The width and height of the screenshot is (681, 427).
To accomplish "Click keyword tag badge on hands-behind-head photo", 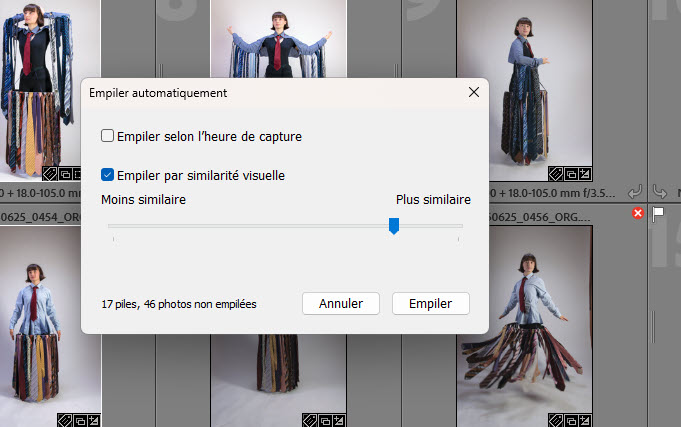I will [50, 174].
